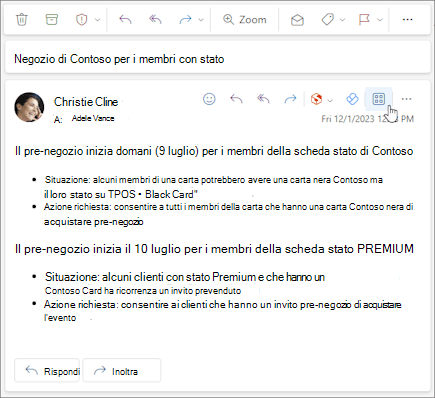Click the Zoom button

[245, 20]
